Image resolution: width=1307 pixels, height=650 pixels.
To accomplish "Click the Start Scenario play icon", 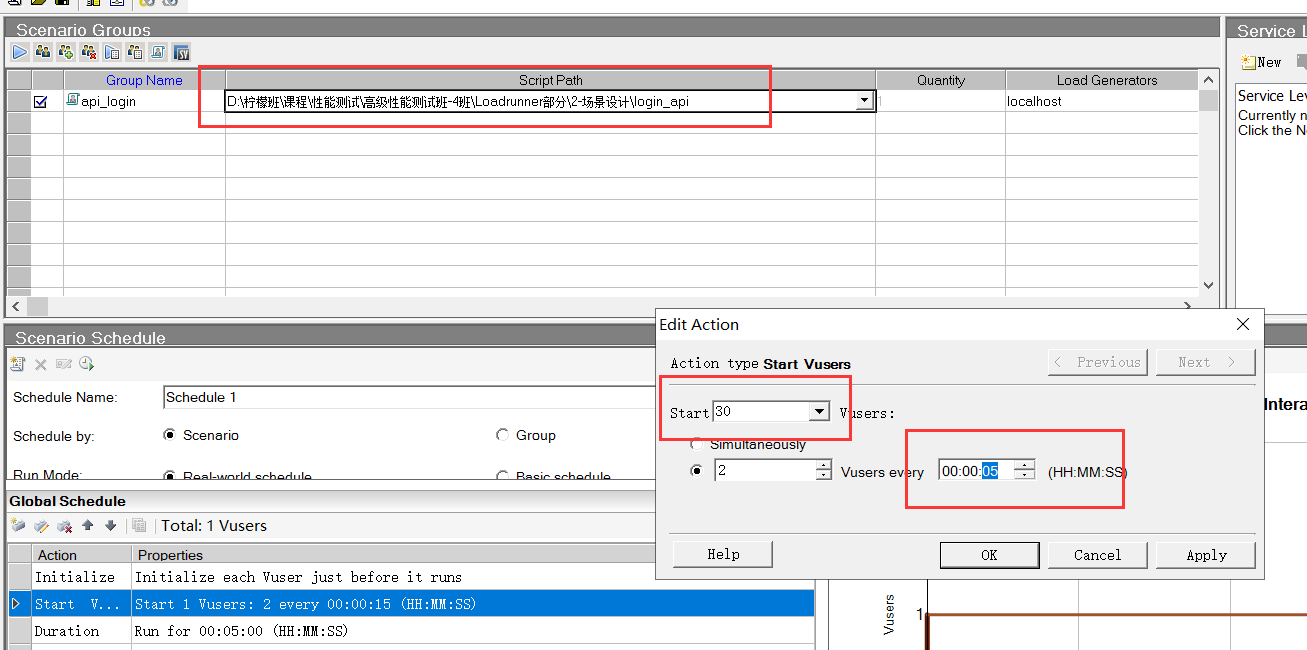I will point(20,52).
